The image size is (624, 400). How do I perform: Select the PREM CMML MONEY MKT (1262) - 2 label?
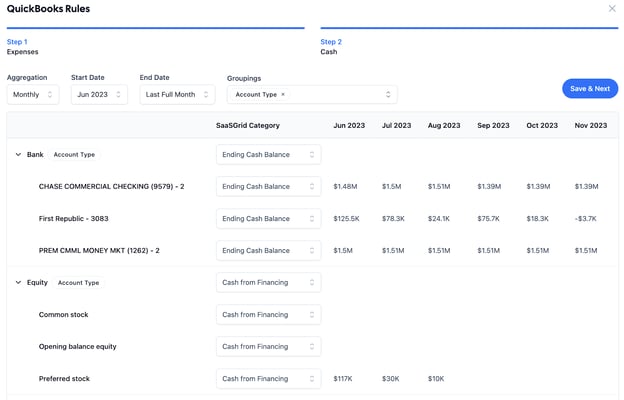[99, 250]
